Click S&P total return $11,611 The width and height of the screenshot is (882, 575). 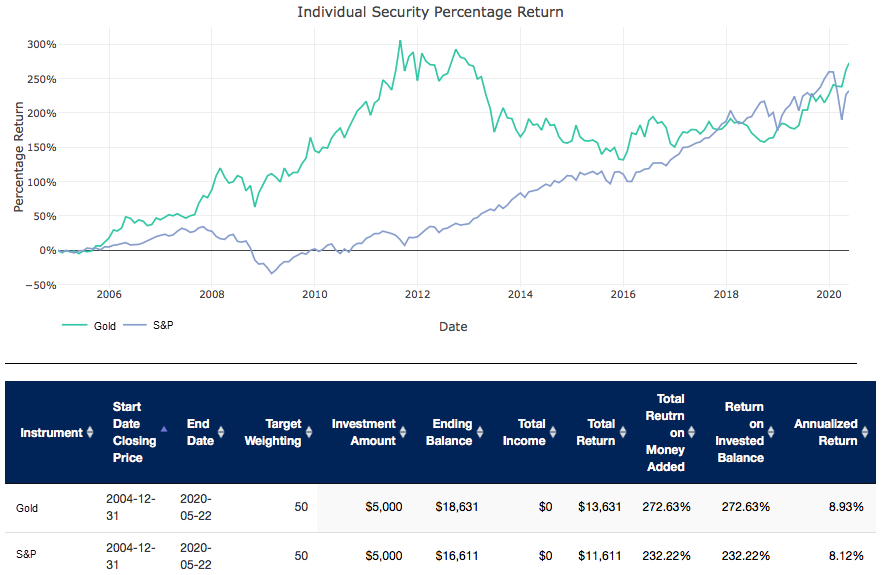pos(600,556)
